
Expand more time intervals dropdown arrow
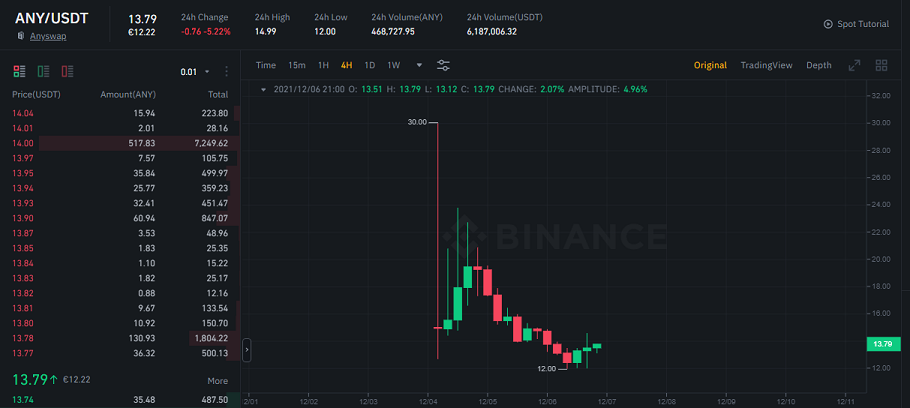pyautogui.click(x=419, y=65)
